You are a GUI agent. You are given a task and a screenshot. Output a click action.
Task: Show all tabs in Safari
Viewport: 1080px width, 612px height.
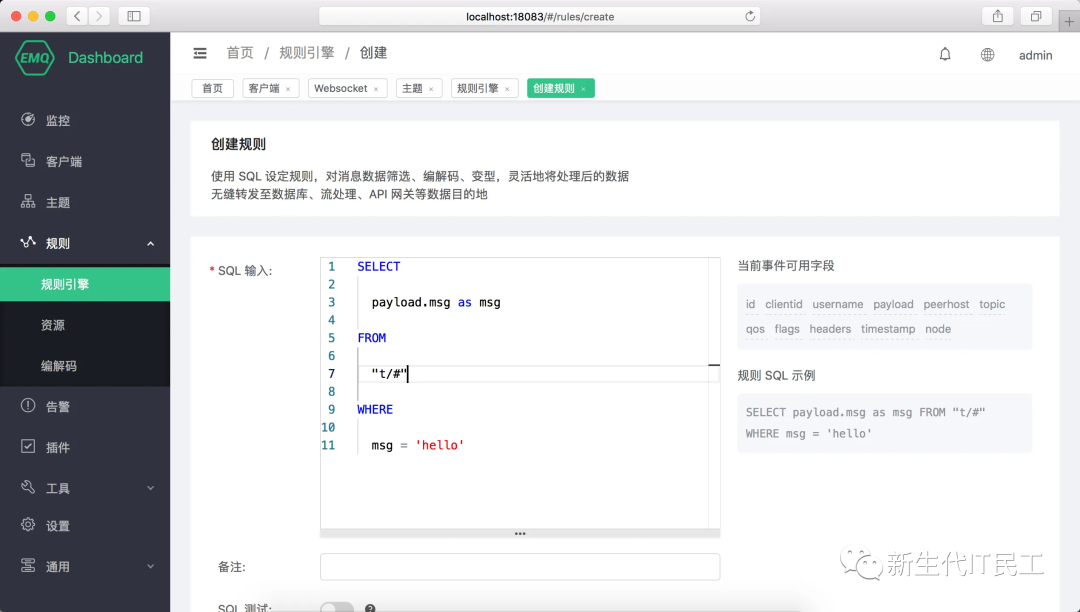1035,16
